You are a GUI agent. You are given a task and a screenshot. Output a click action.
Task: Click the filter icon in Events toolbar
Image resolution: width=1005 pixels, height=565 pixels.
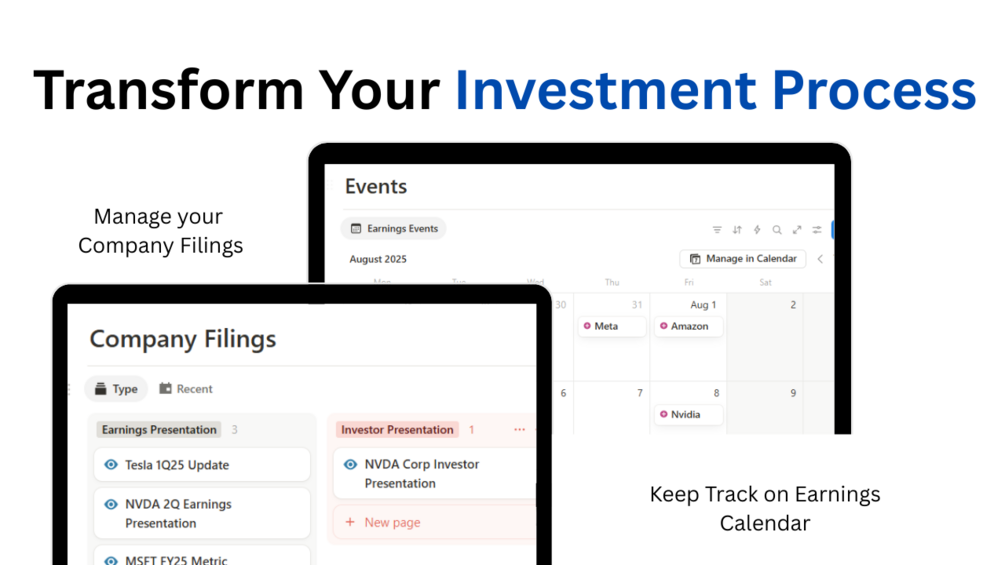(x=717, y=230)
